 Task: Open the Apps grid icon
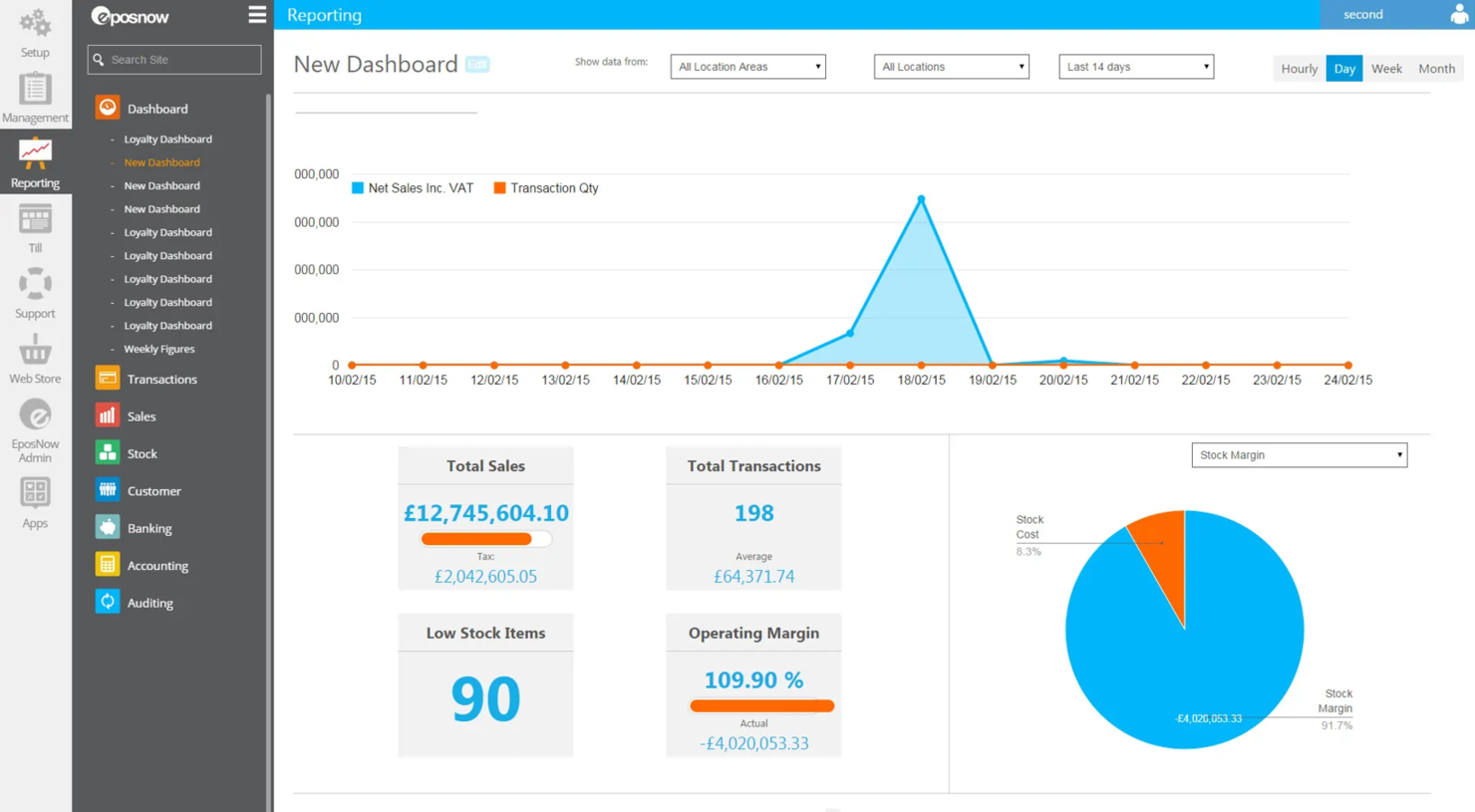pos(35,493)
